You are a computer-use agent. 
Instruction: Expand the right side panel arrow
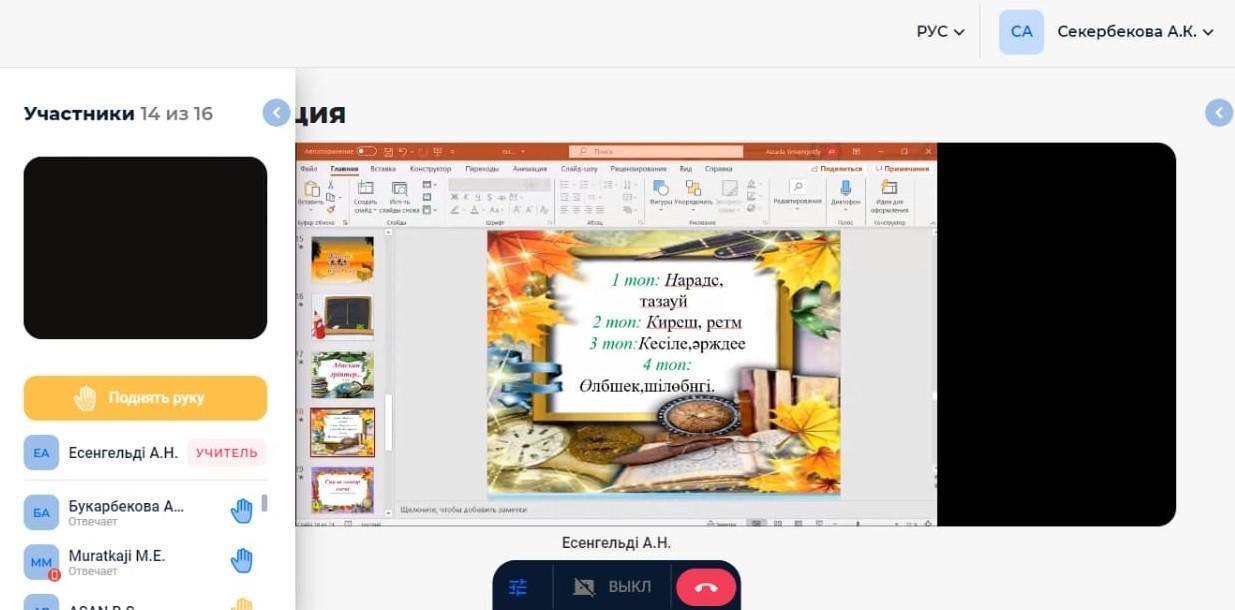[1218, 113]
